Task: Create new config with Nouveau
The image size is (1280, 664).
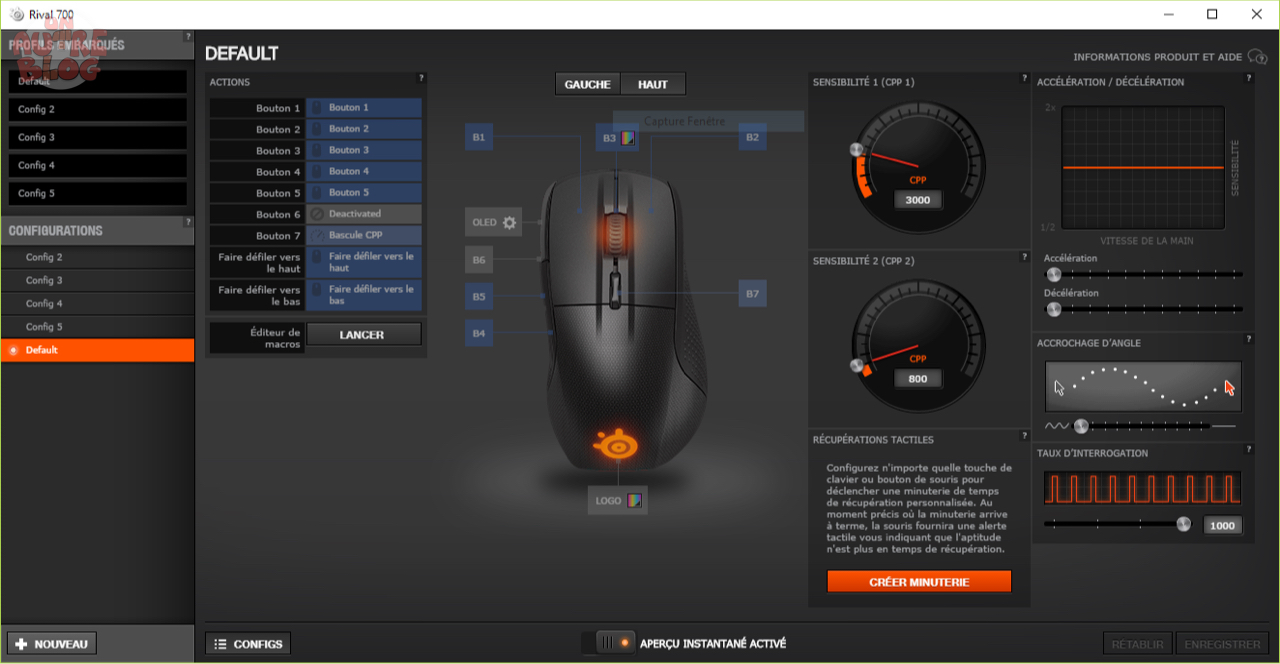Action: pyautogui.click(x=52, y=644)
